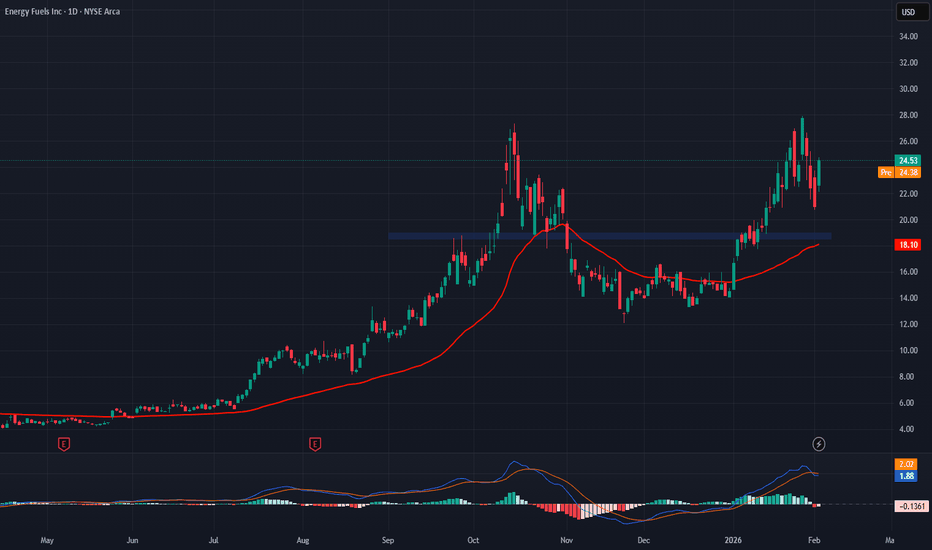Click the orange 2.02 MACD signal value

pos(906,464)
